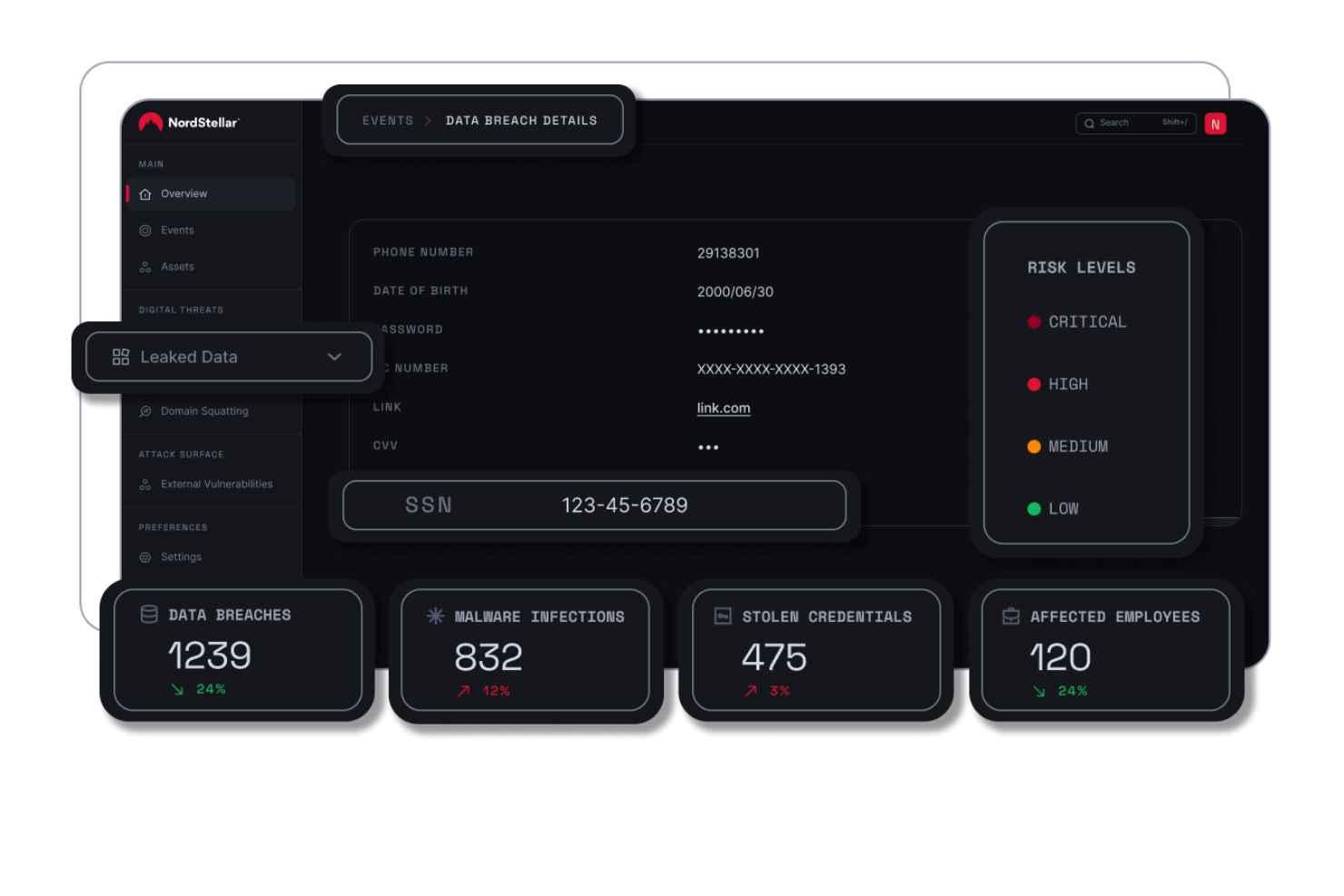Expand the Leaked Data dropdown chevron

[x=334, y=357]
